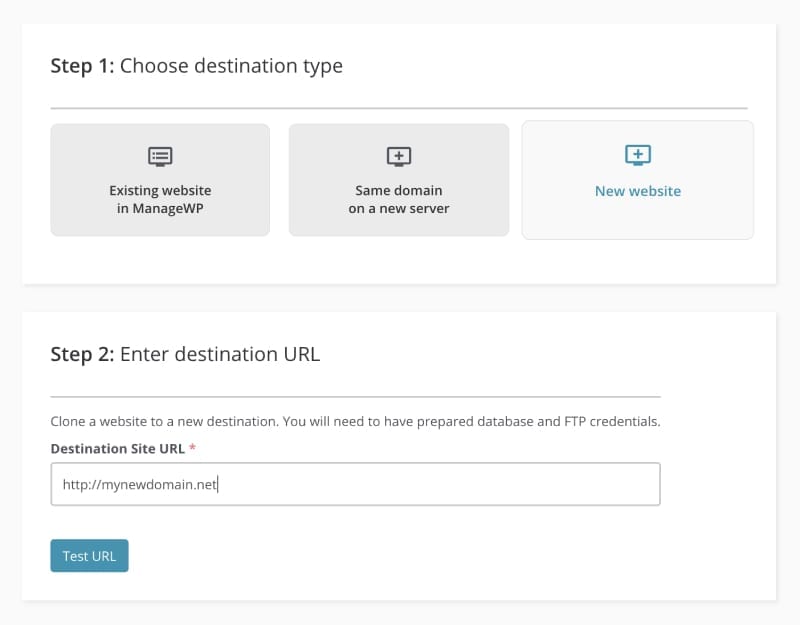The image size is (800, 625).
Task: Click the 'on a new server' text line
Action: [x=399, y=208]
